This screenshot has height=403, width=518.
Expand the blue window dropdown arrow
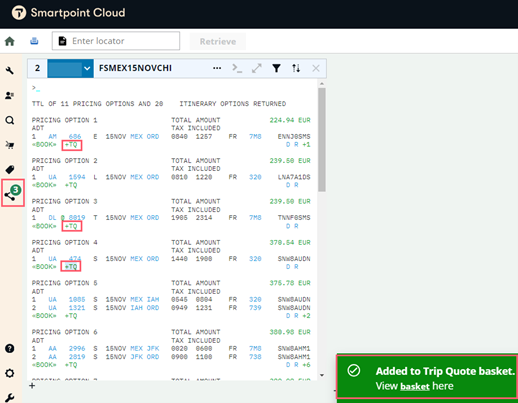(87, 69)
